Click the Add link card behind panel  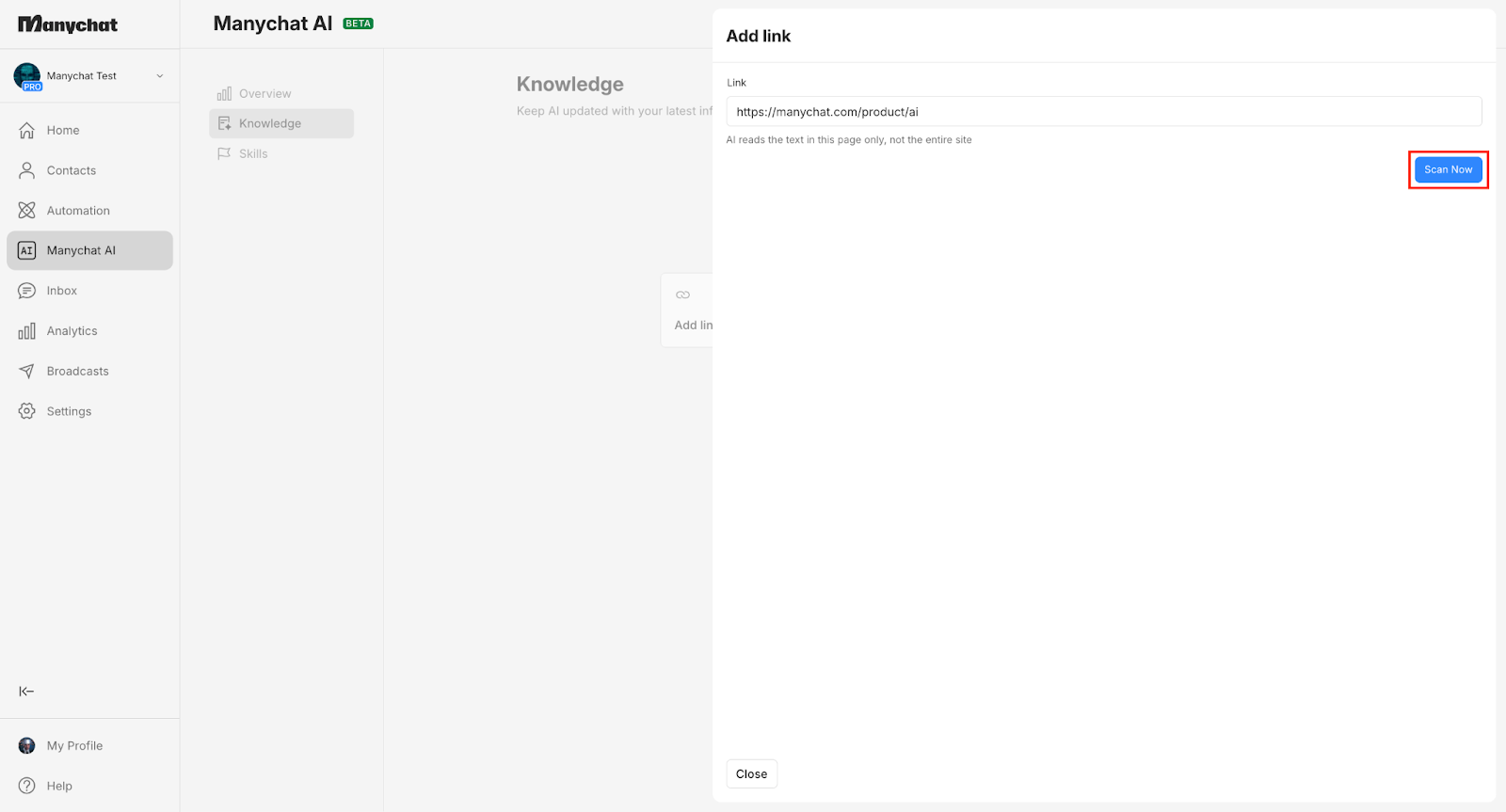pos(689,310)
